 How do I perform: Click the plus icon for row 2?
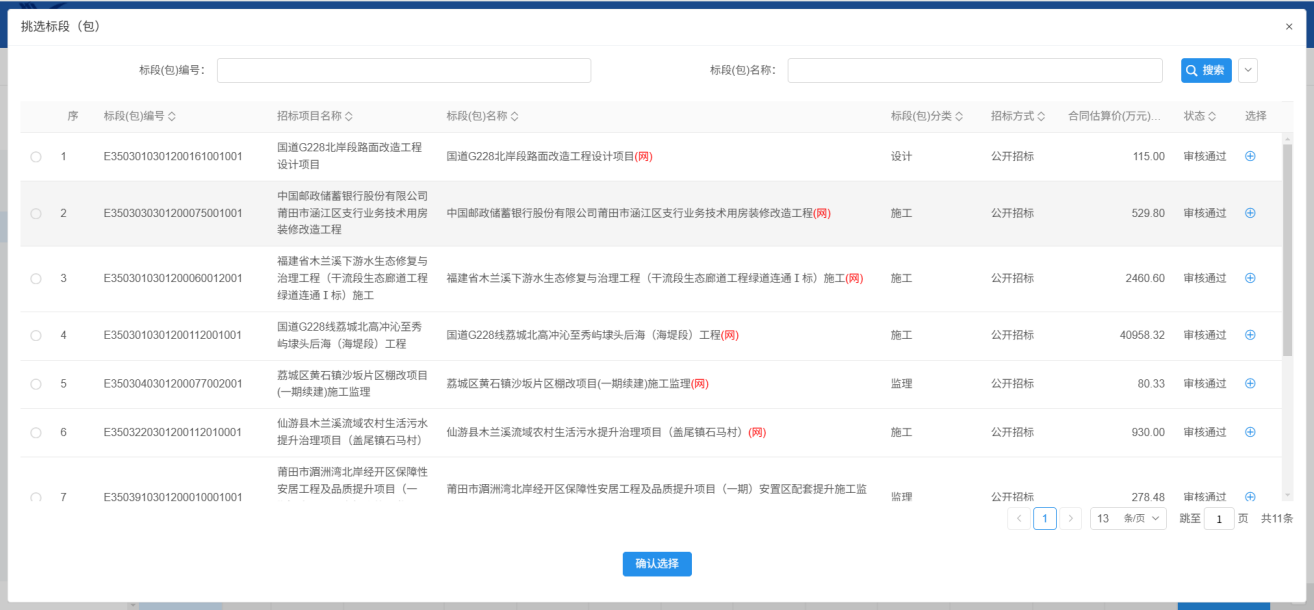(x=1250, y=213)
